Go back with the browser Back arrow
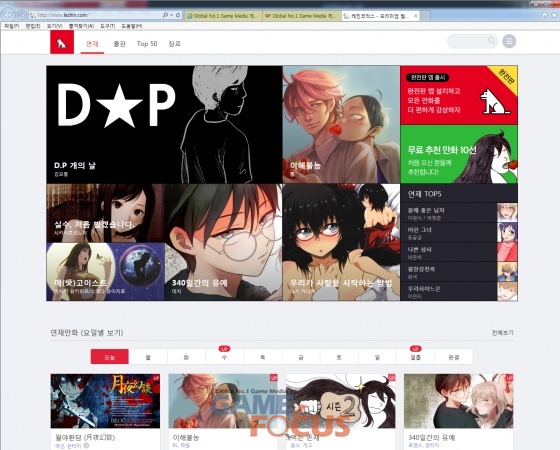 [x=9, y=15]
